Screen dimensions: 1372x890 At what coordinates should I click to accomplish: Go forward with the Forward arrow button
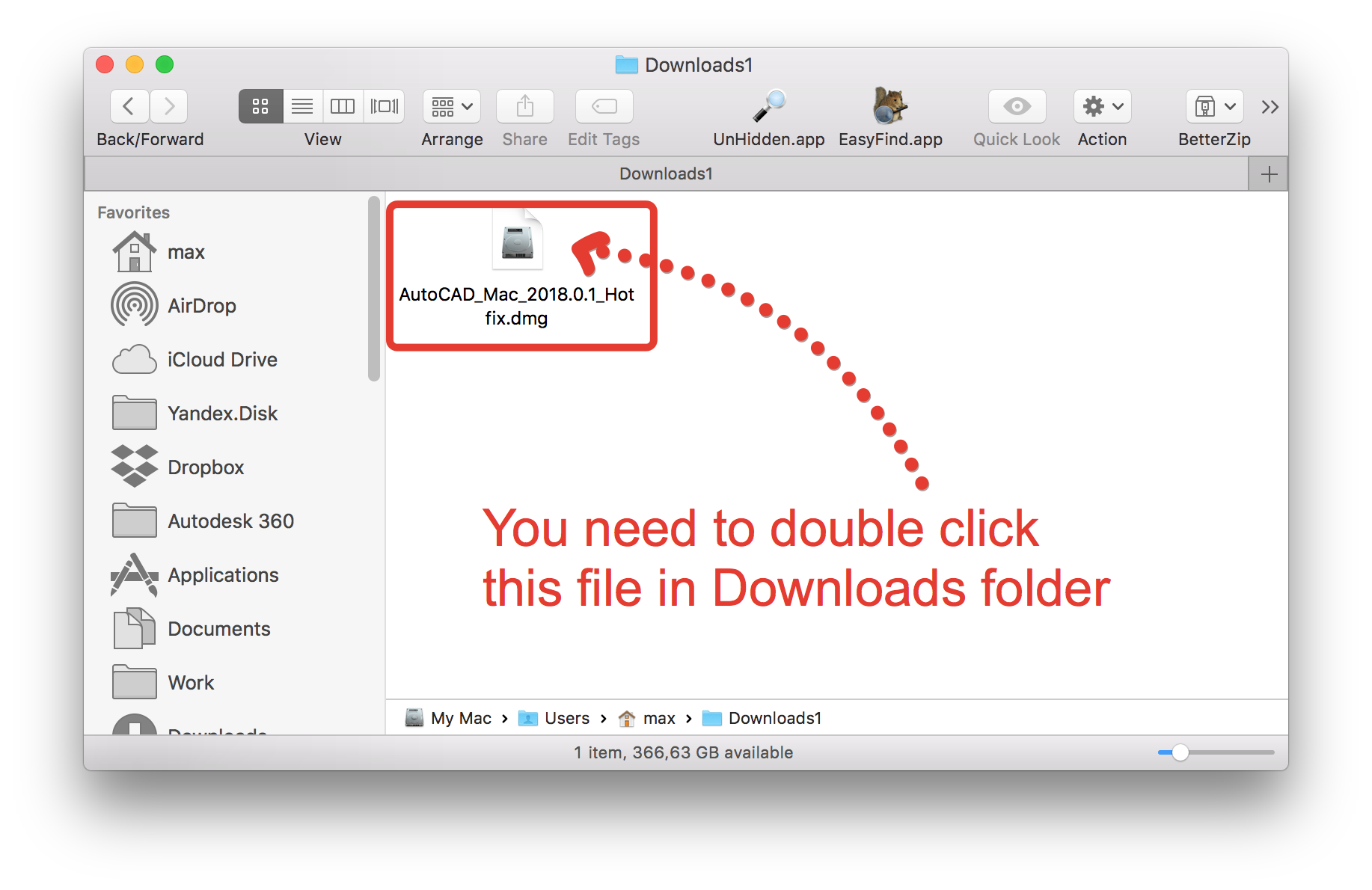169,106
